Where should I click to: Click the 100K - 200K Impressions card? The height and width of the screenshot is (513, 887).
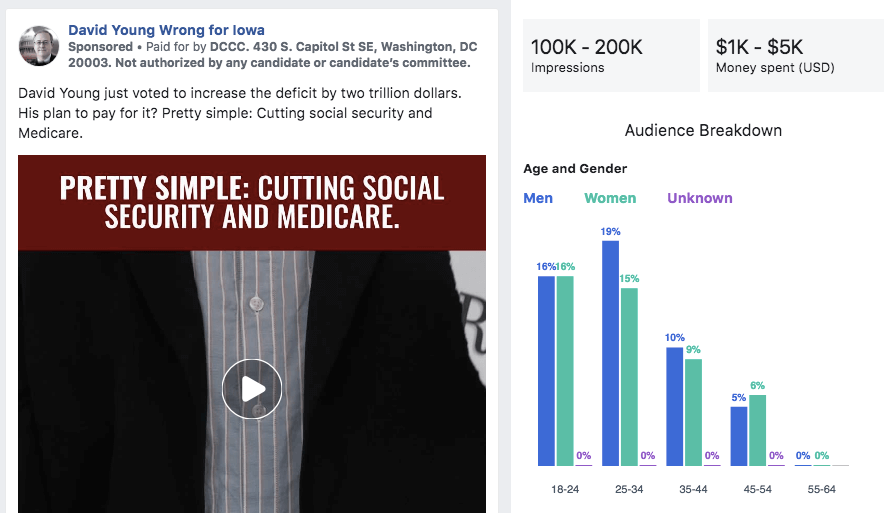tap(611, 55)
